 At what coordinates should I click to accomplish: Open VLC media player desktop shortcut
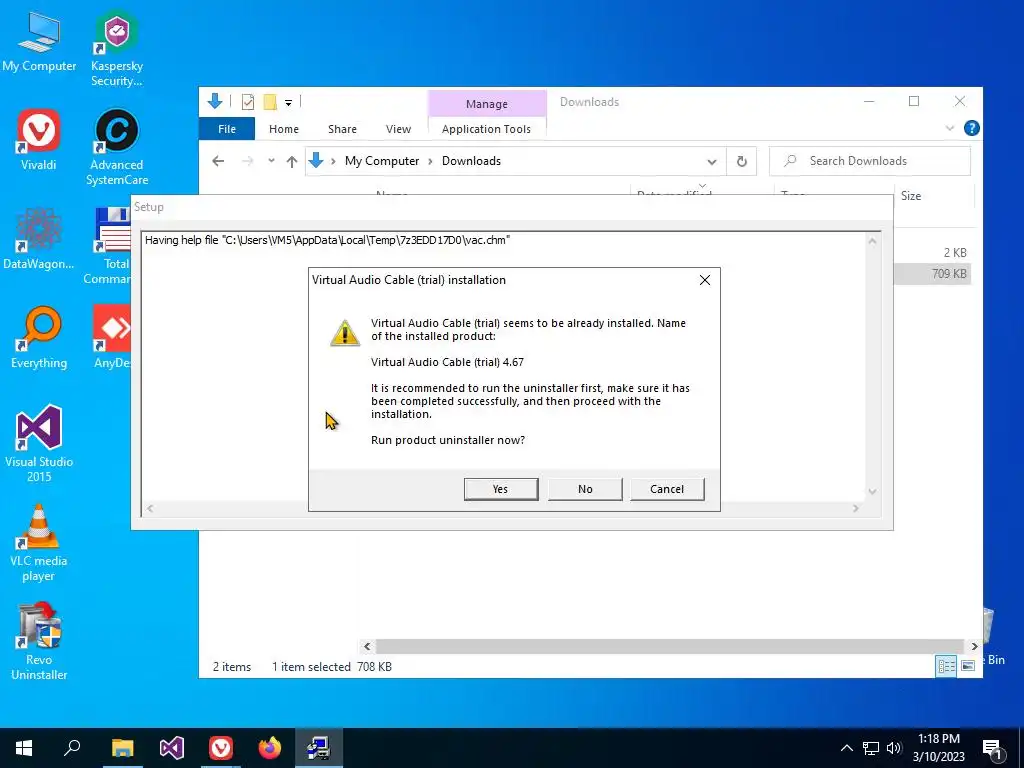(x=39, y=543)
